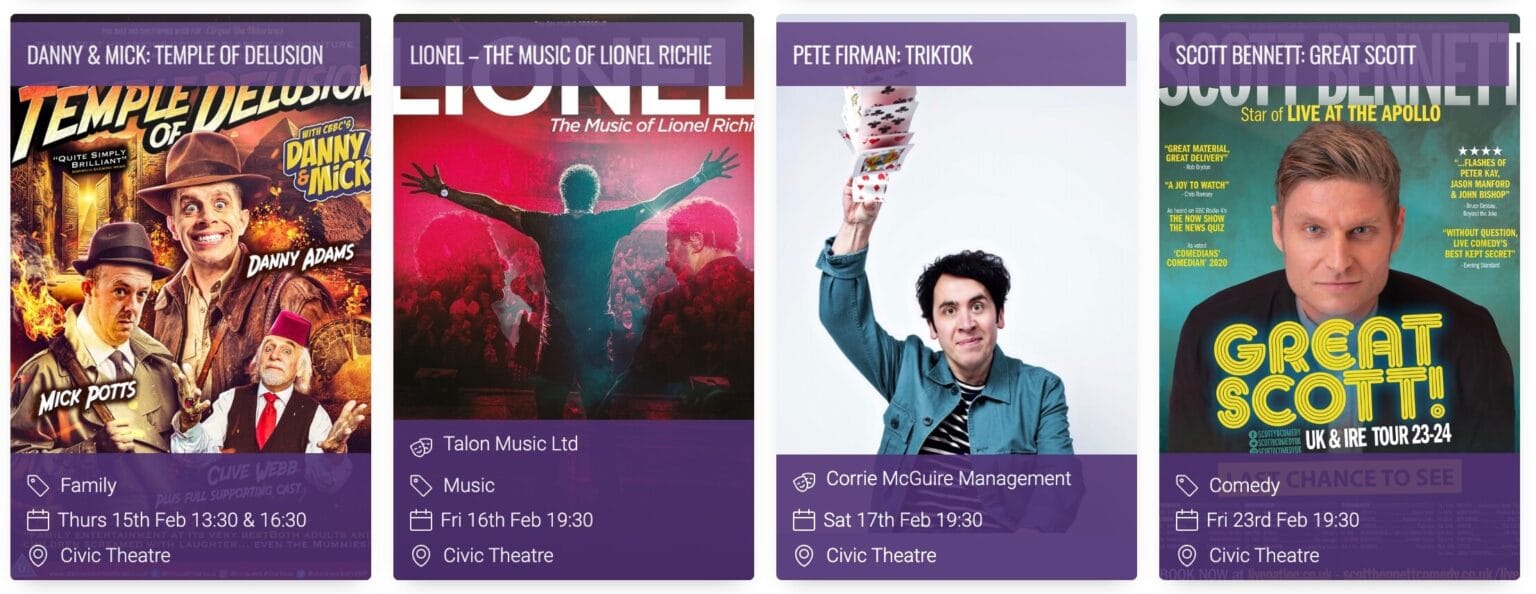Open the Danny & Mick: Temple of Delusion title

175,54
